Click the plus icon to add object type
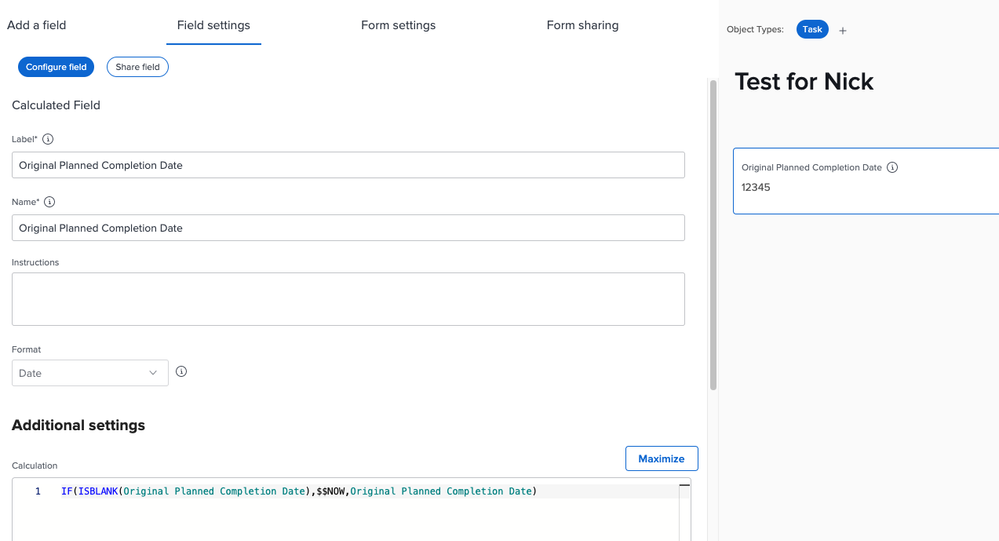The image size is (999, 541). click(x=842, y=31)
